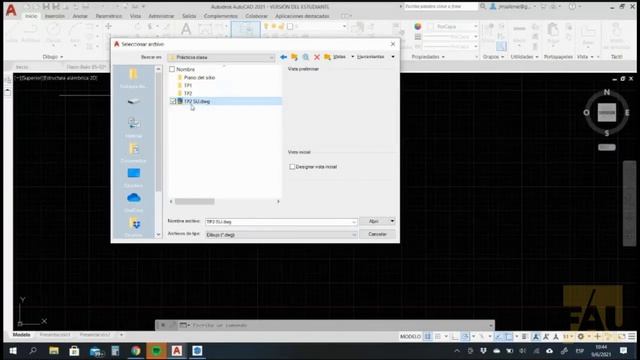
Task: Toggle the Nombre select-all checkbox
Action: tap(172, 69)
